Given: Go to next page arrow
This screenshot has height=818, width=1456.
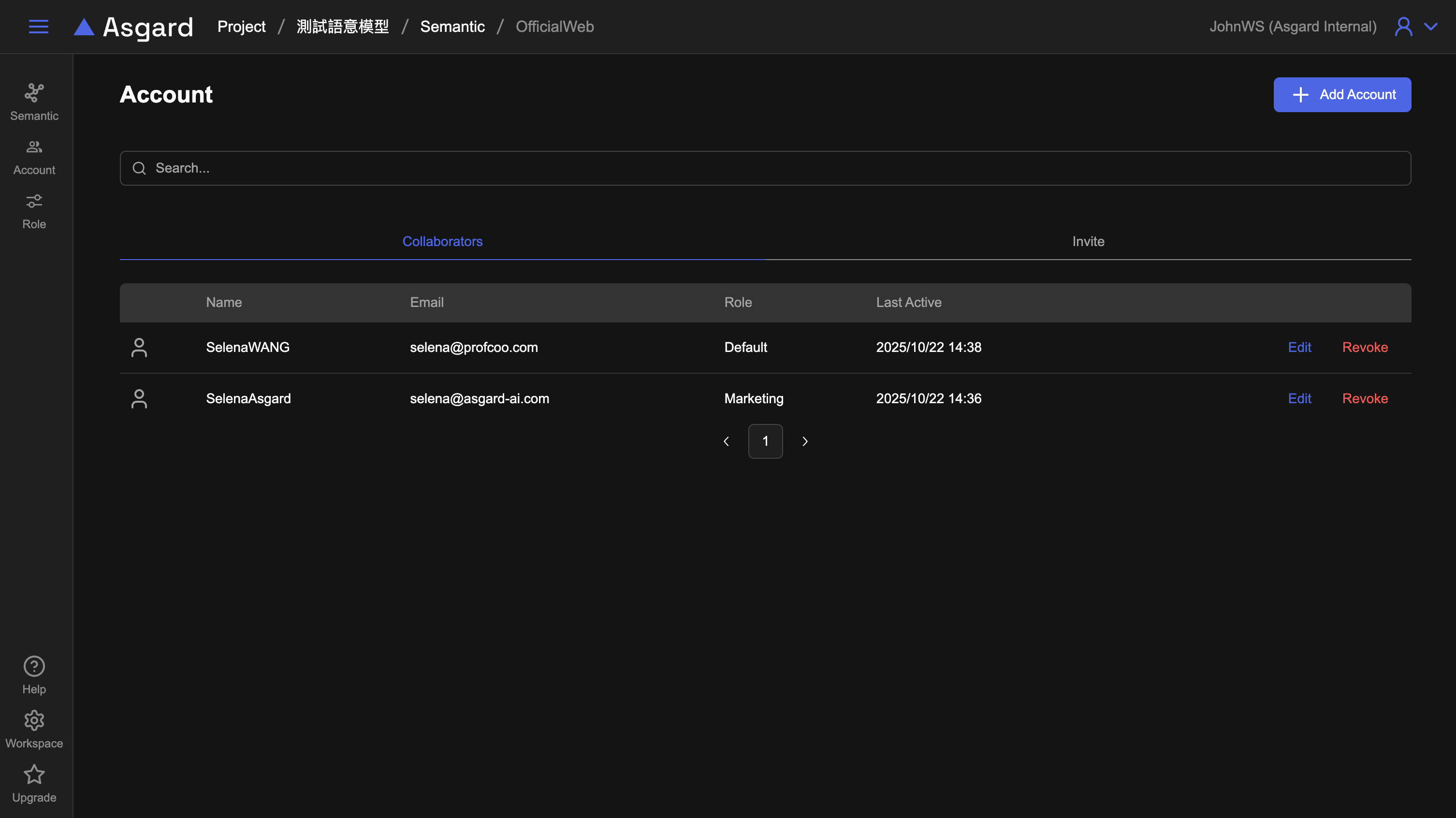Looking at the screenshot, I should (805, 441).
